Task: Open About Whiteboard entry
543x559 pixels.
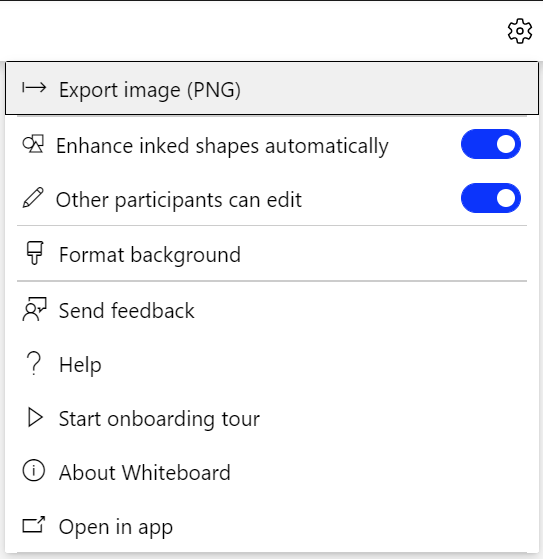Action: (x=272, y=472)
